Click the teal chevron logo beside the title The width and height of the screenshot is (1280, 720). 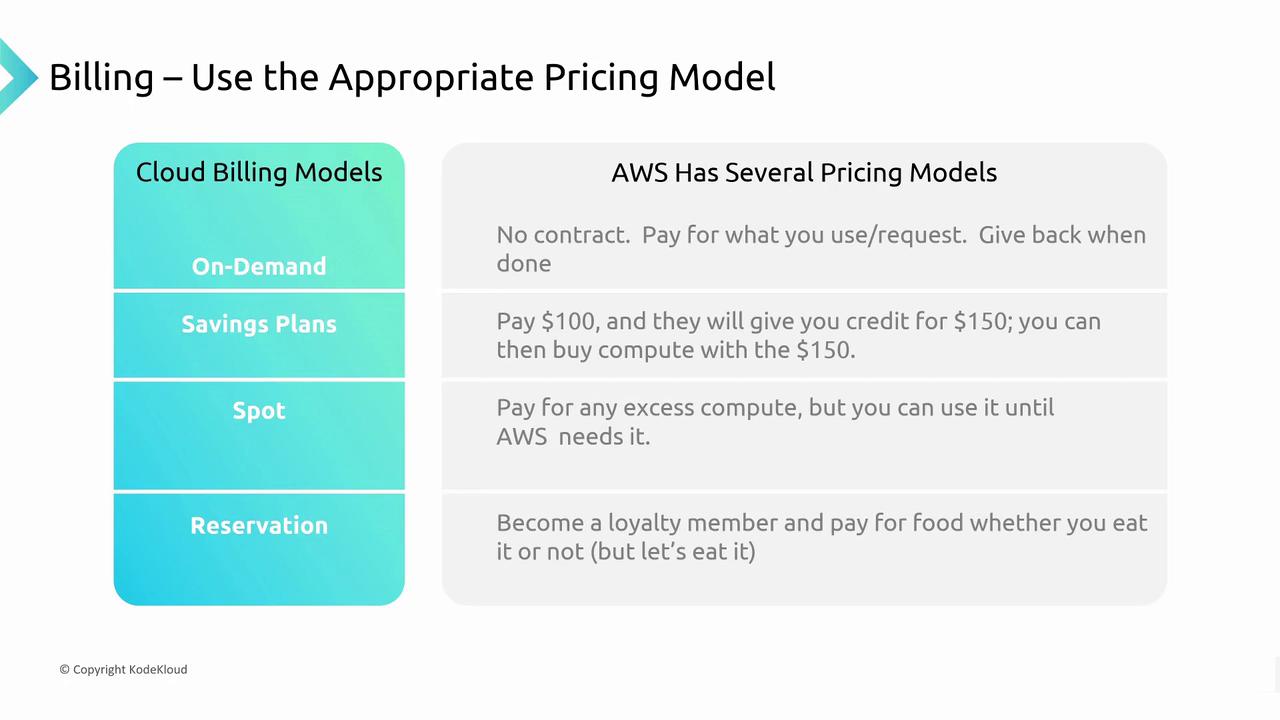tap(17, 76)
